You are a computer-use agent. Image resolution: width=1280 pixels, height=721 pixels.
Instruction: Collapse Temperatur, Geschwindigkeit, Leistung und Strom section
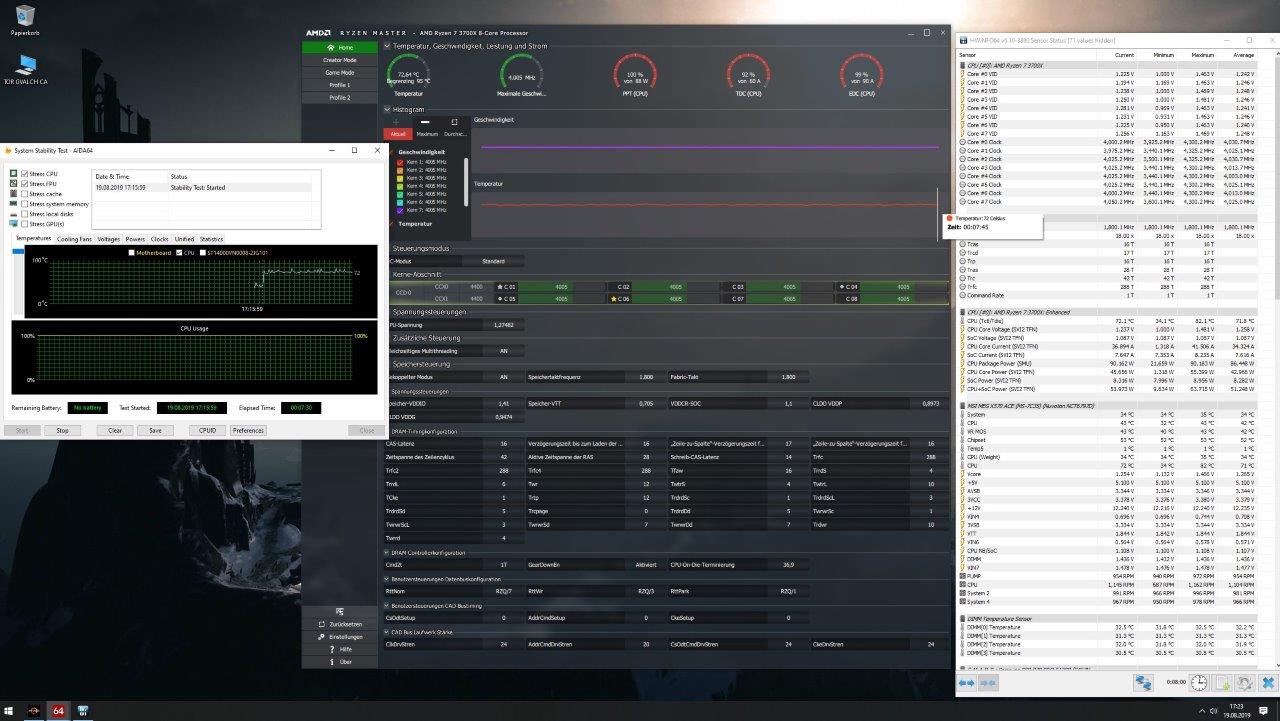click(x=387, y=46)
